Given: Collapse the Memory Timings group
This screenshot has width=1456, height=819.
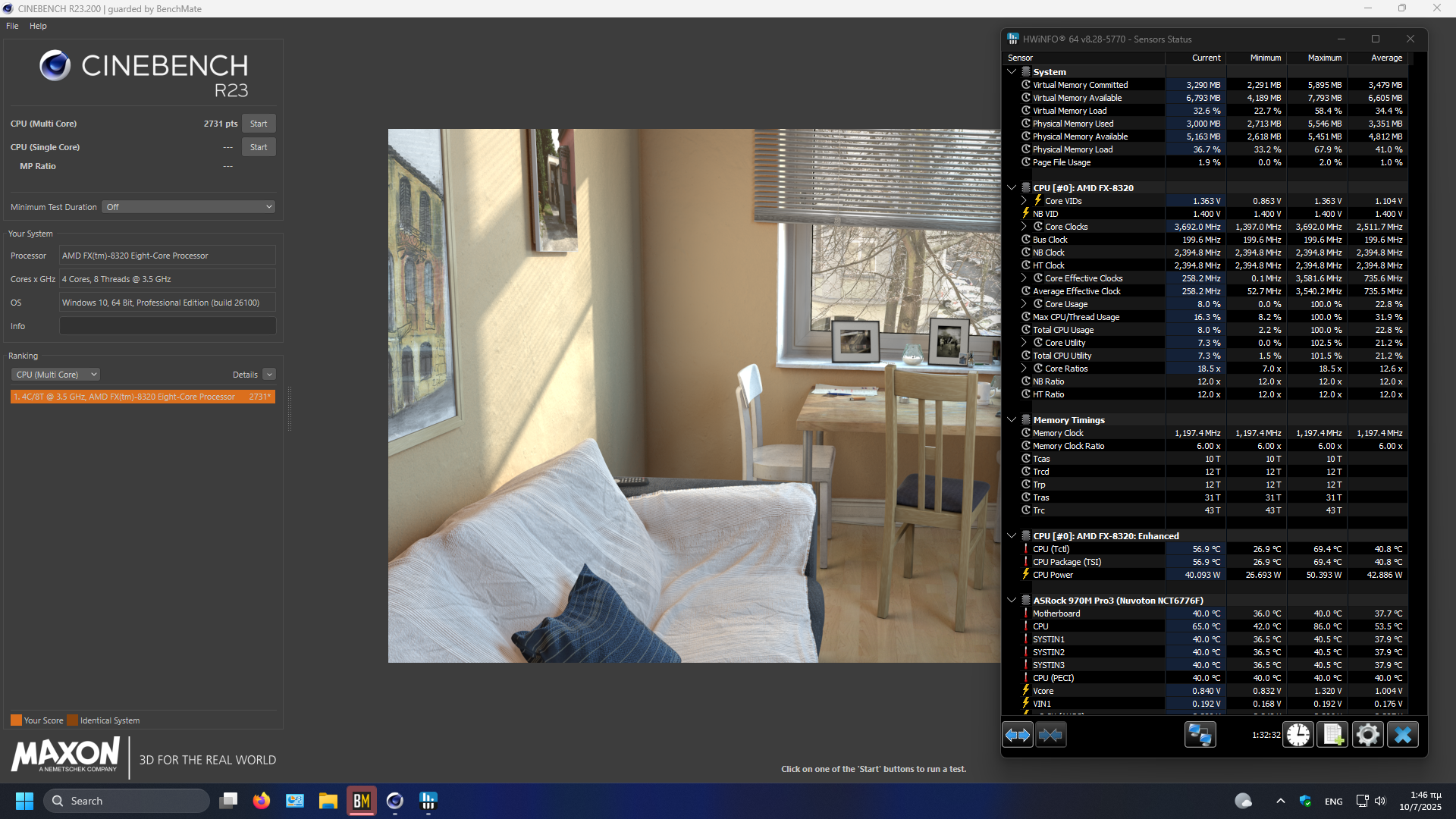Looking at the screenshot, I should (x=1012, y=419).
